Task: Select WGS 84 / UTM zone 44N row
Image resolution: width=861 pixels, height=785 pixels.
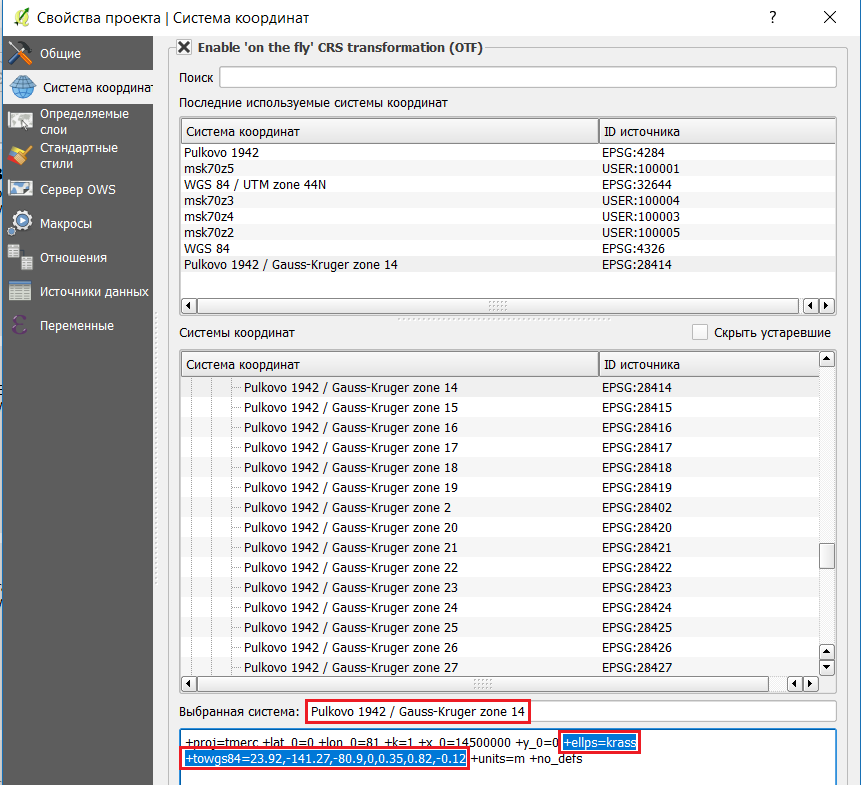Action: [508, 184]
